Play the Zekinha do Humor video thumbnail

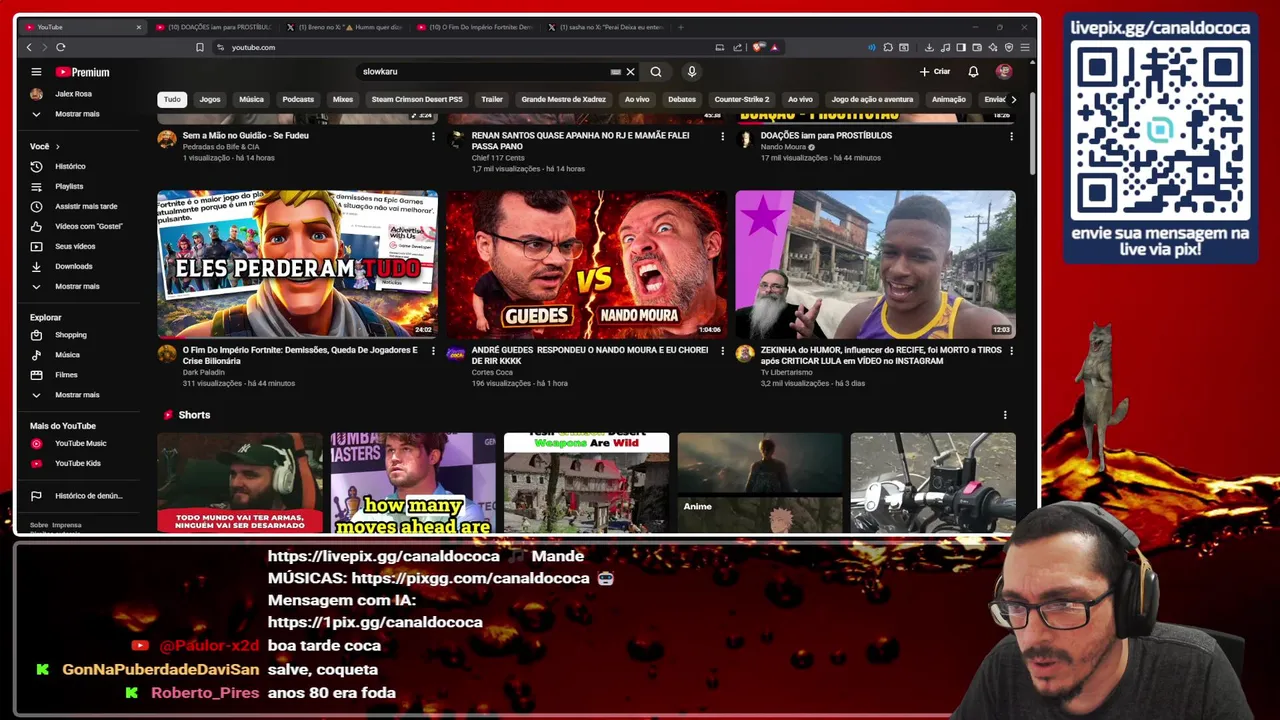(875, 264)
